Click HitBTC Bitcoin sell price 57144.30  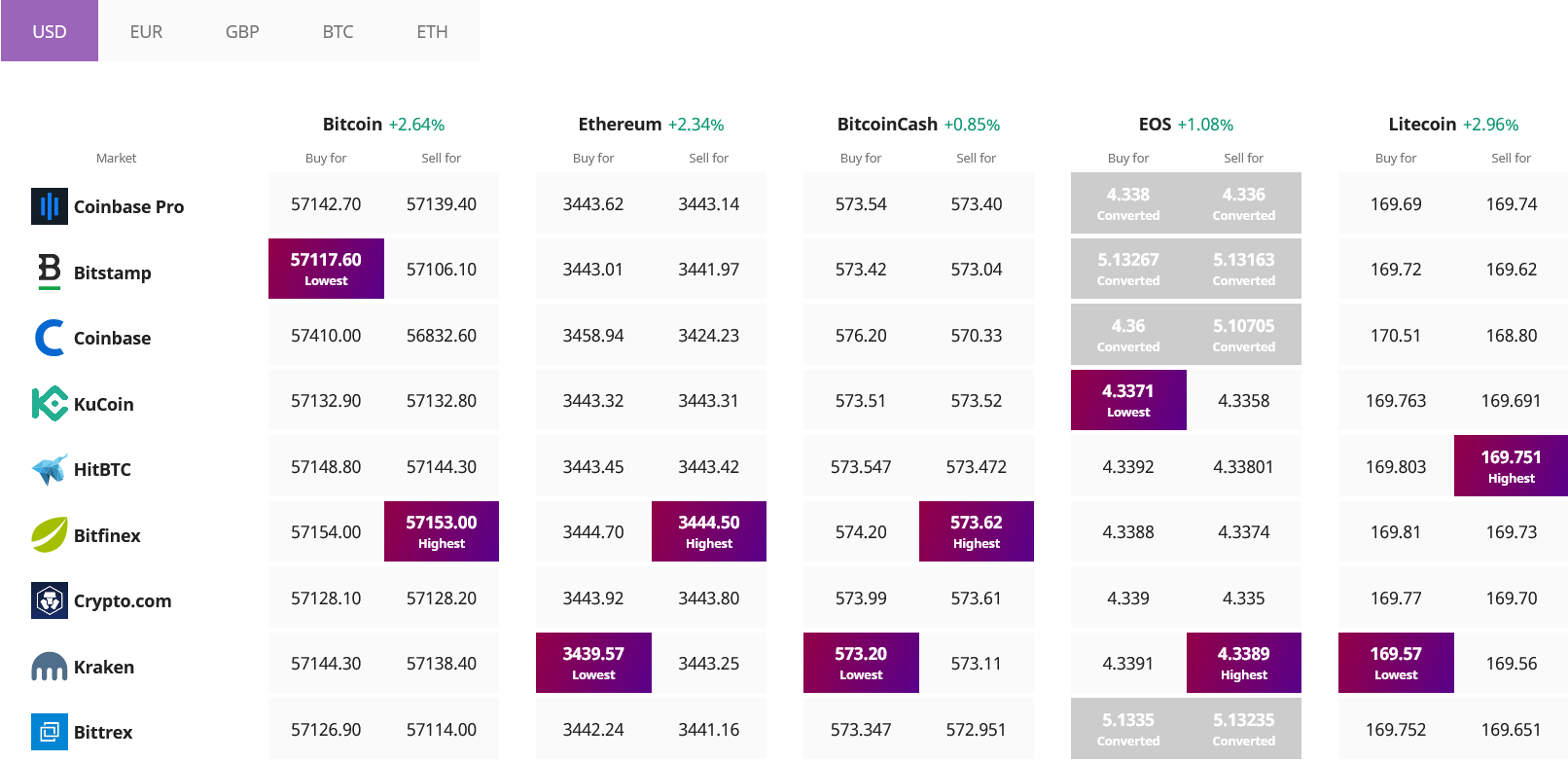(x=442, y=467)
